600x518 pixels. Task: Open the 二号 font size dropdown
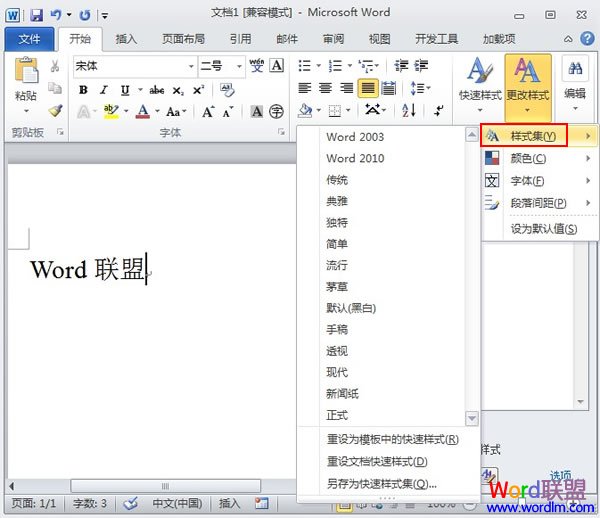click(239, 66)
